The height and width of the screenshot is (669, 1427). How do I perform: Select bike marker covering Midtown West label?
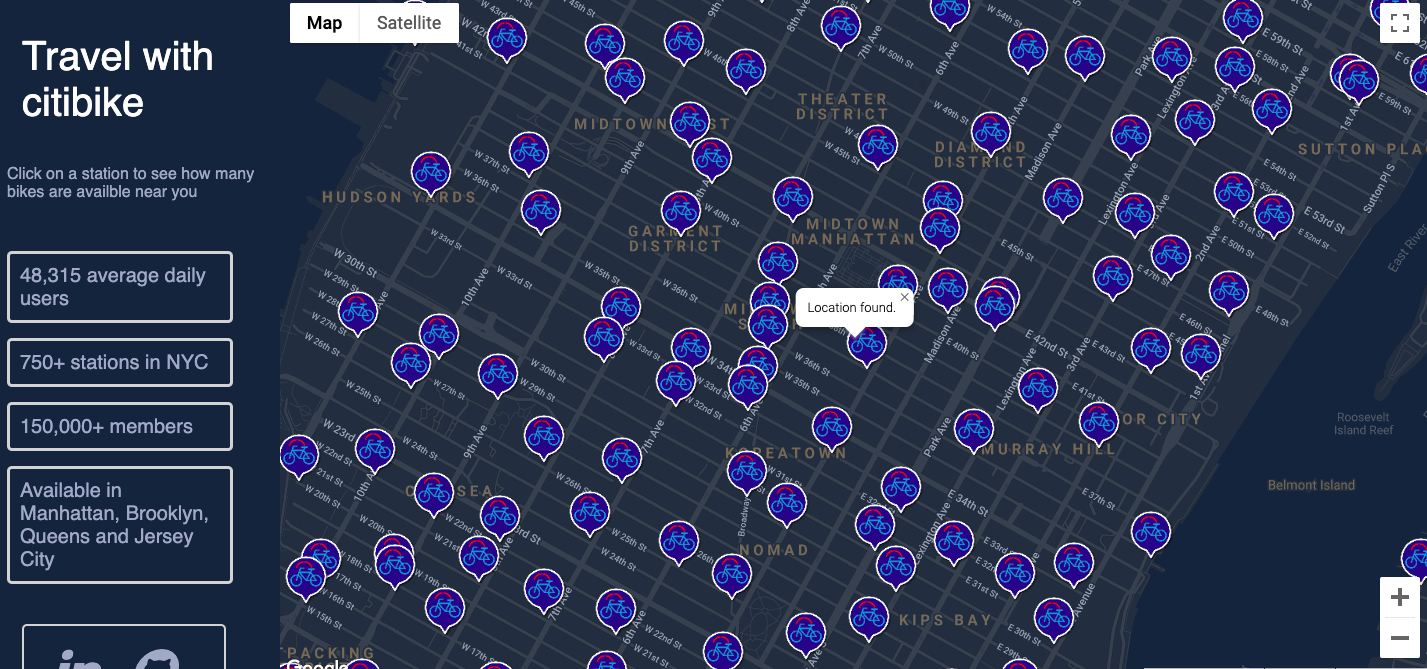(690, 122)
